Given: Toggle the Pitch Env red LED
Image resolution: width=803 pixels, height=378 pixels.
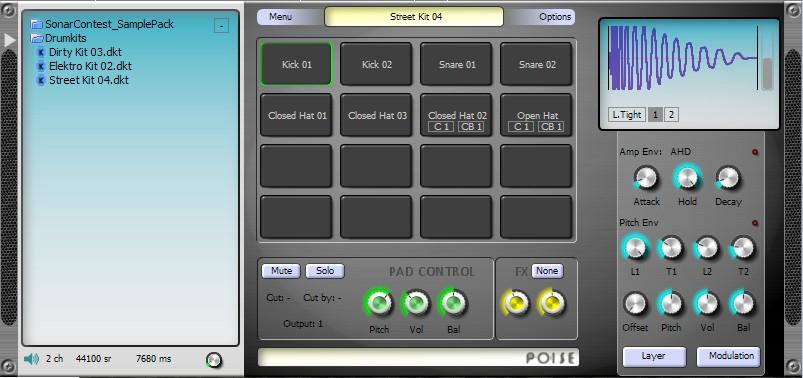Looking at the screenshot, I should [755, 223].
